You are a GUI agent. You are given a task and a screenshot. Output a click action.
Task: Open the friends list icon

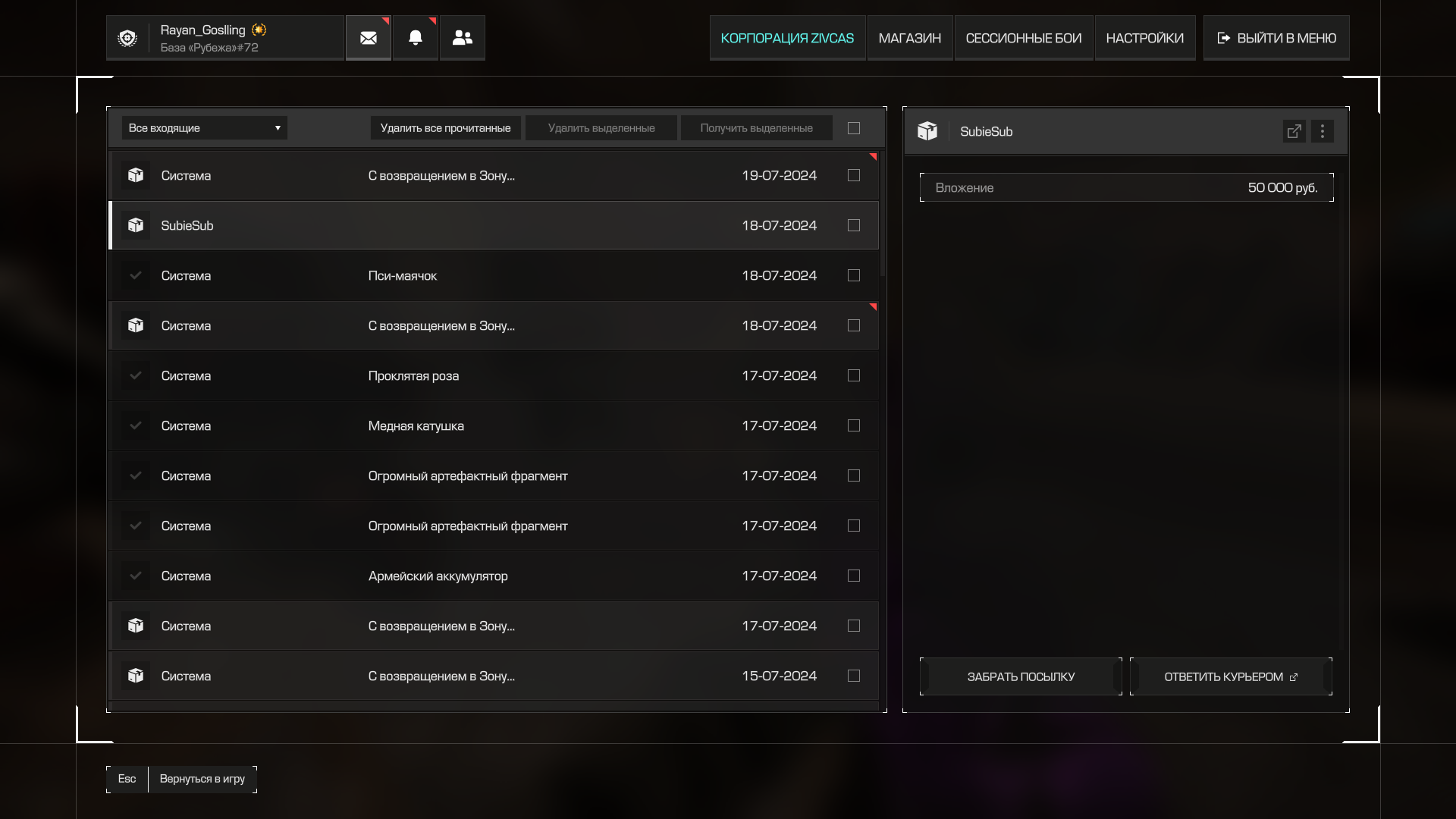point(463,38)
